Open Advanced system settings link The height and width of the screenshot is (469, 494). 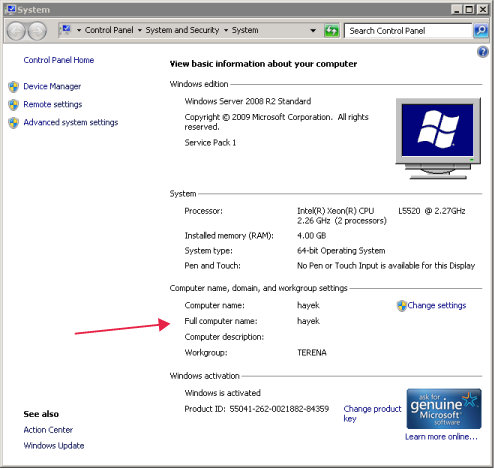pos(71,123)
